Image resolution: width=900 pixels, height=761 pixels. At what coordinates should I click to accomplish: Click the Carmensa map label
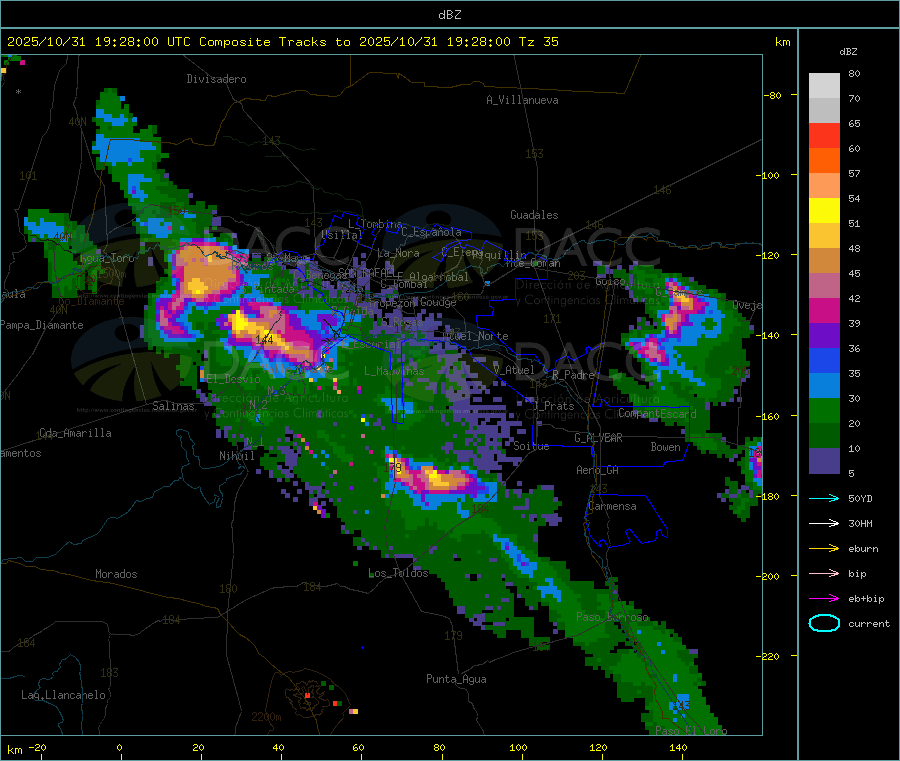[612, 506]
